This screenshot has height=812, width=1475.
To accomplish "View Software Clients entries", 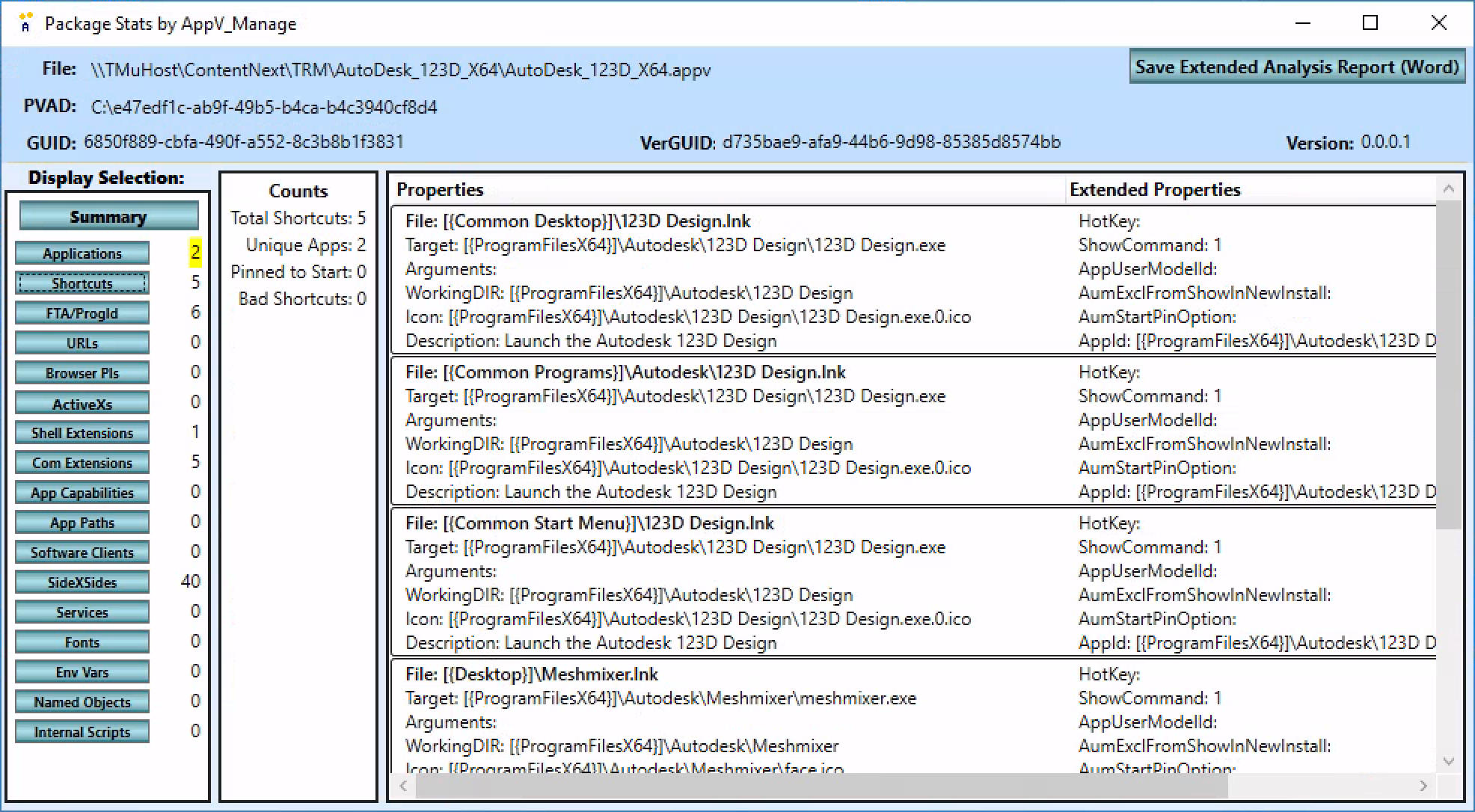I will click(x=82, y=553).
